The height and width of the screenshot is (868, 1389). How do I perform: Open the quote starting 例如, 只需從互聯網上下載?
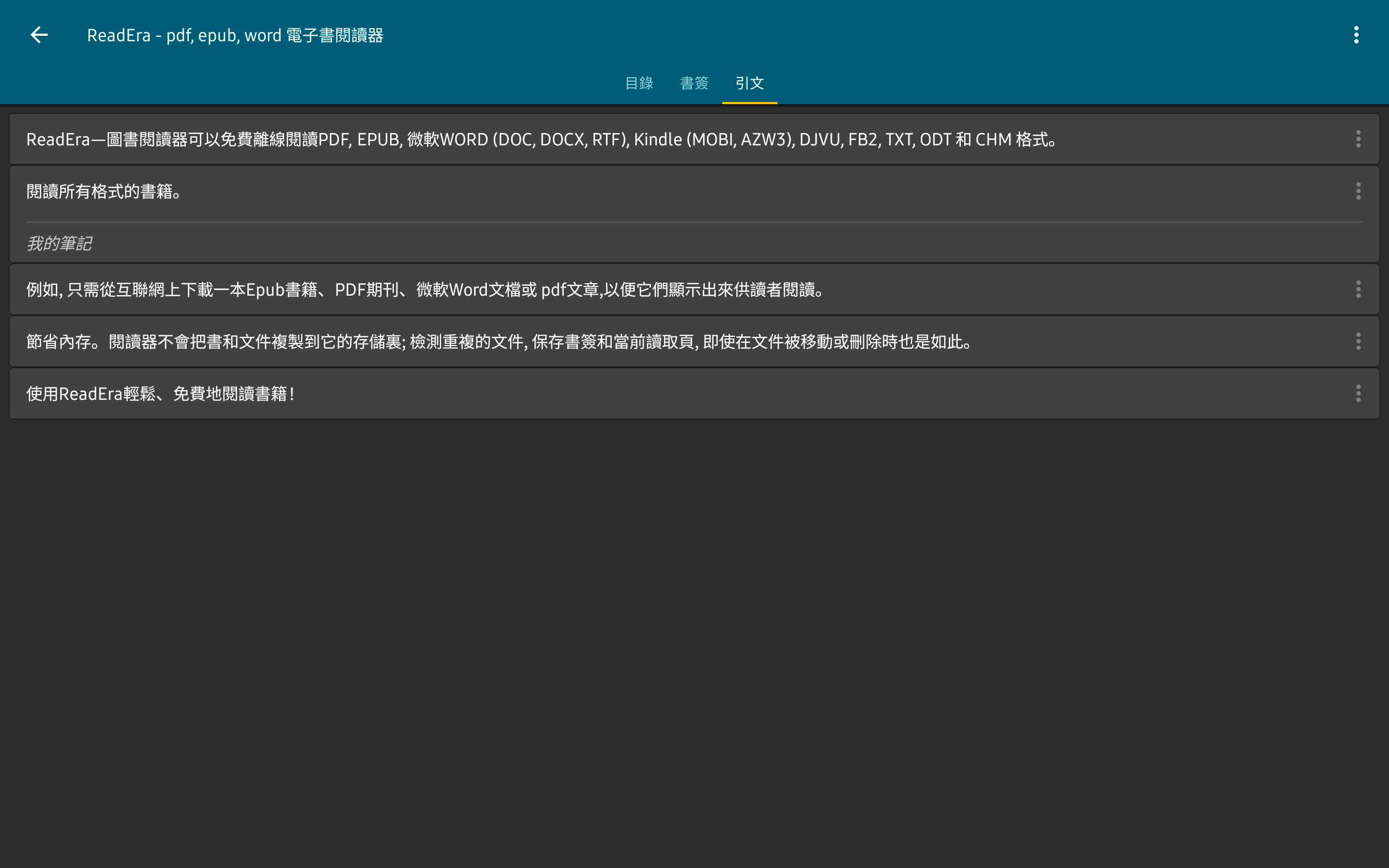pos(694,289)
